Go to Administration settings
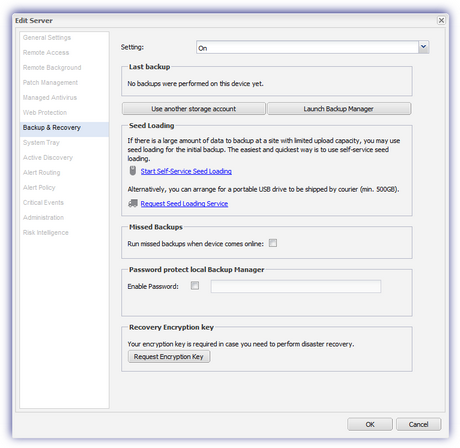 pos(44,218)
